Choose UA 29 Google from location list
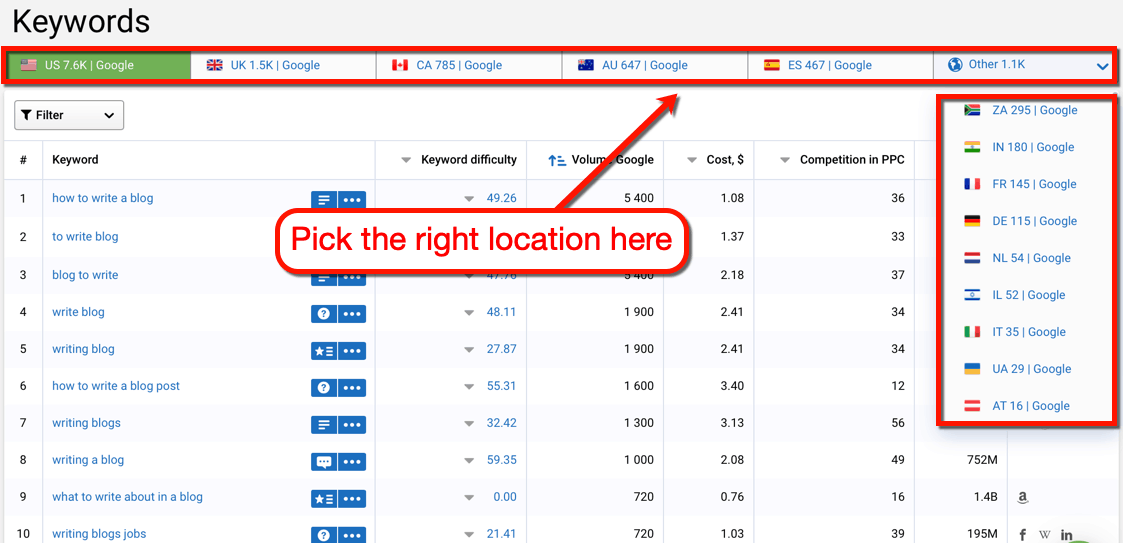Image resolution: width=1123 pixels, height=543 pixels. point(1018,369)
